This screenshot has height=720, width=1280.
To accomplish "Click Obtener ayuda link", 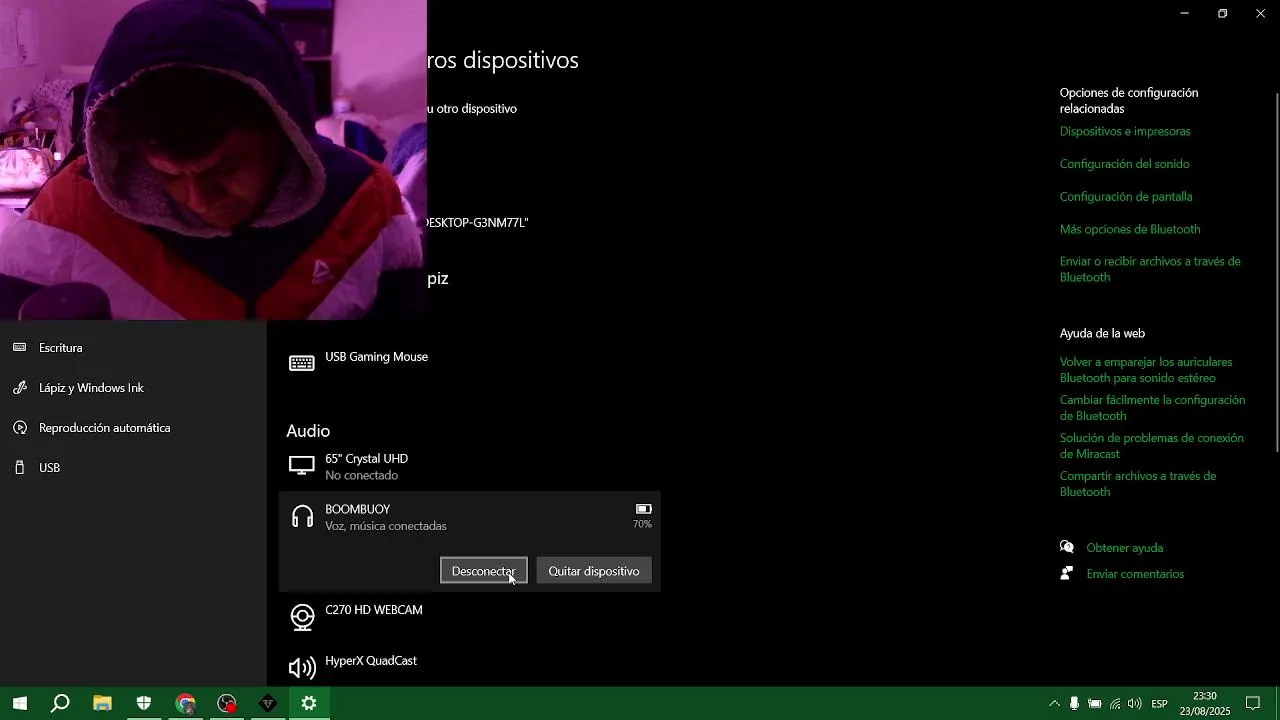I will (x=1125, y=548).
